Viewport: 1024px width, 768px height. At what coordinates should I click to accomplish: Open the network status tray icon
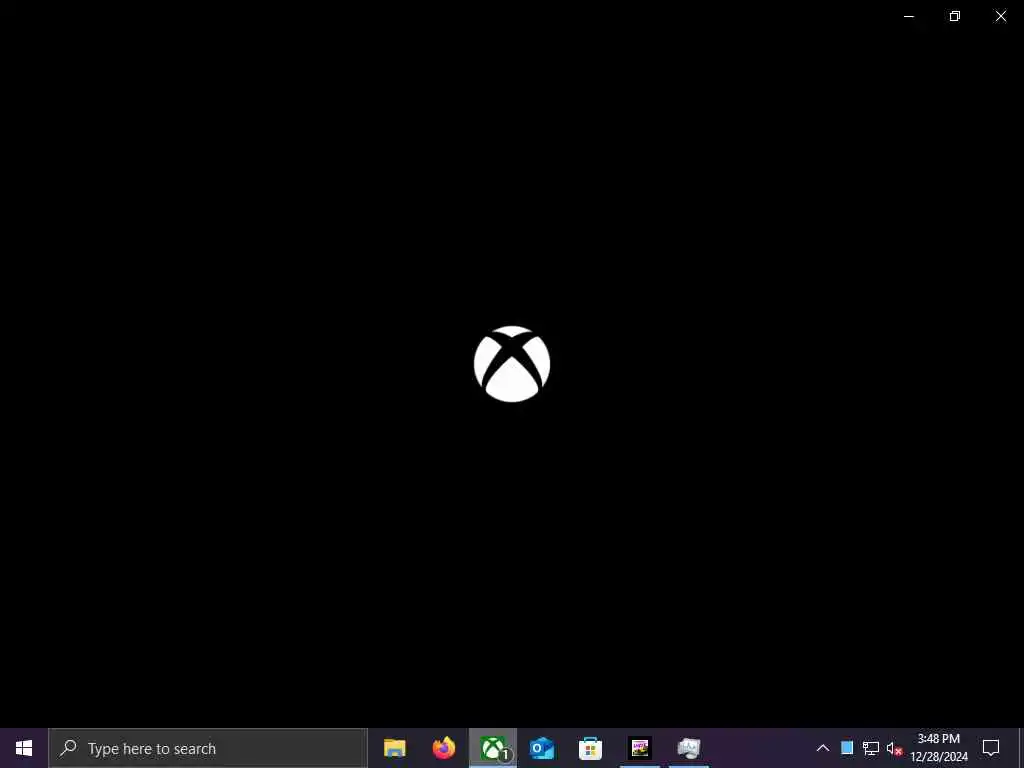[871, 748]
